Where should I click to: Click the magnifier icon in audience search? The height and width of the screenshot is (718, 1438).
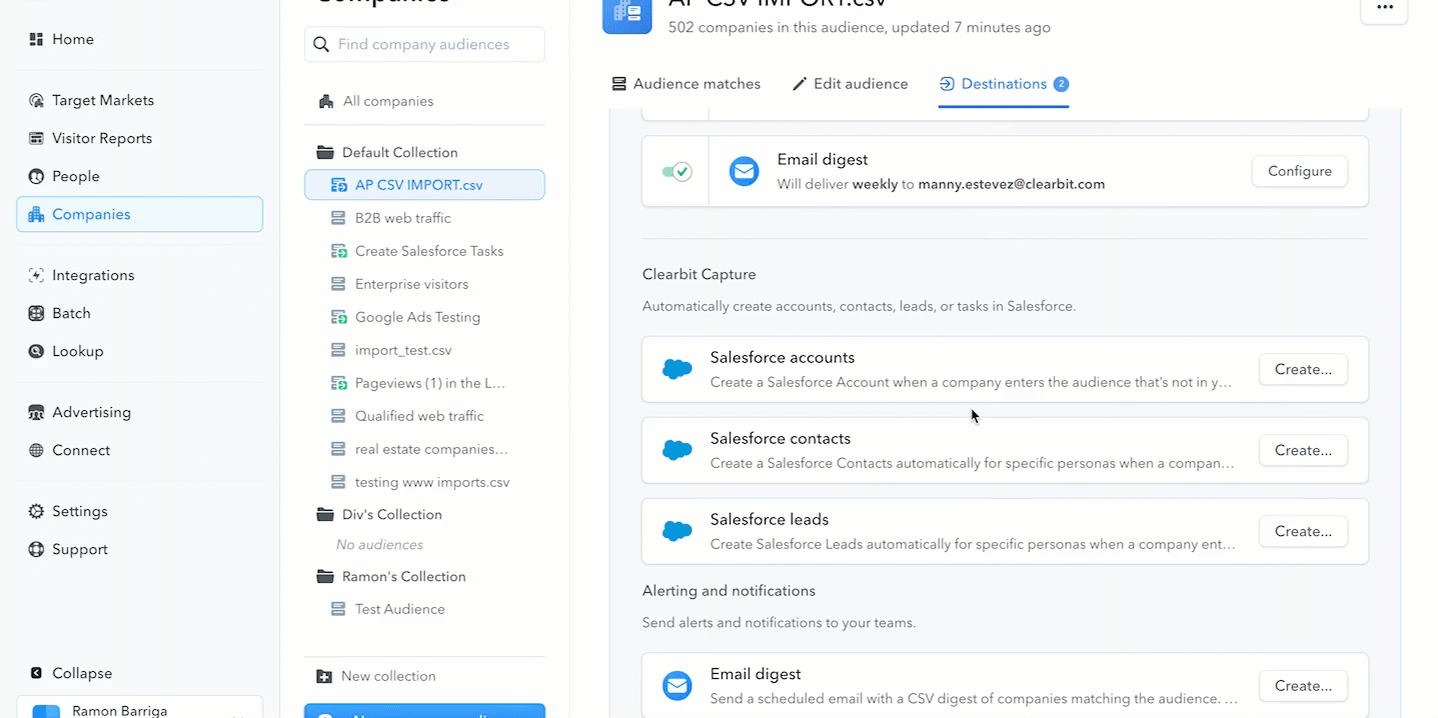321,44
